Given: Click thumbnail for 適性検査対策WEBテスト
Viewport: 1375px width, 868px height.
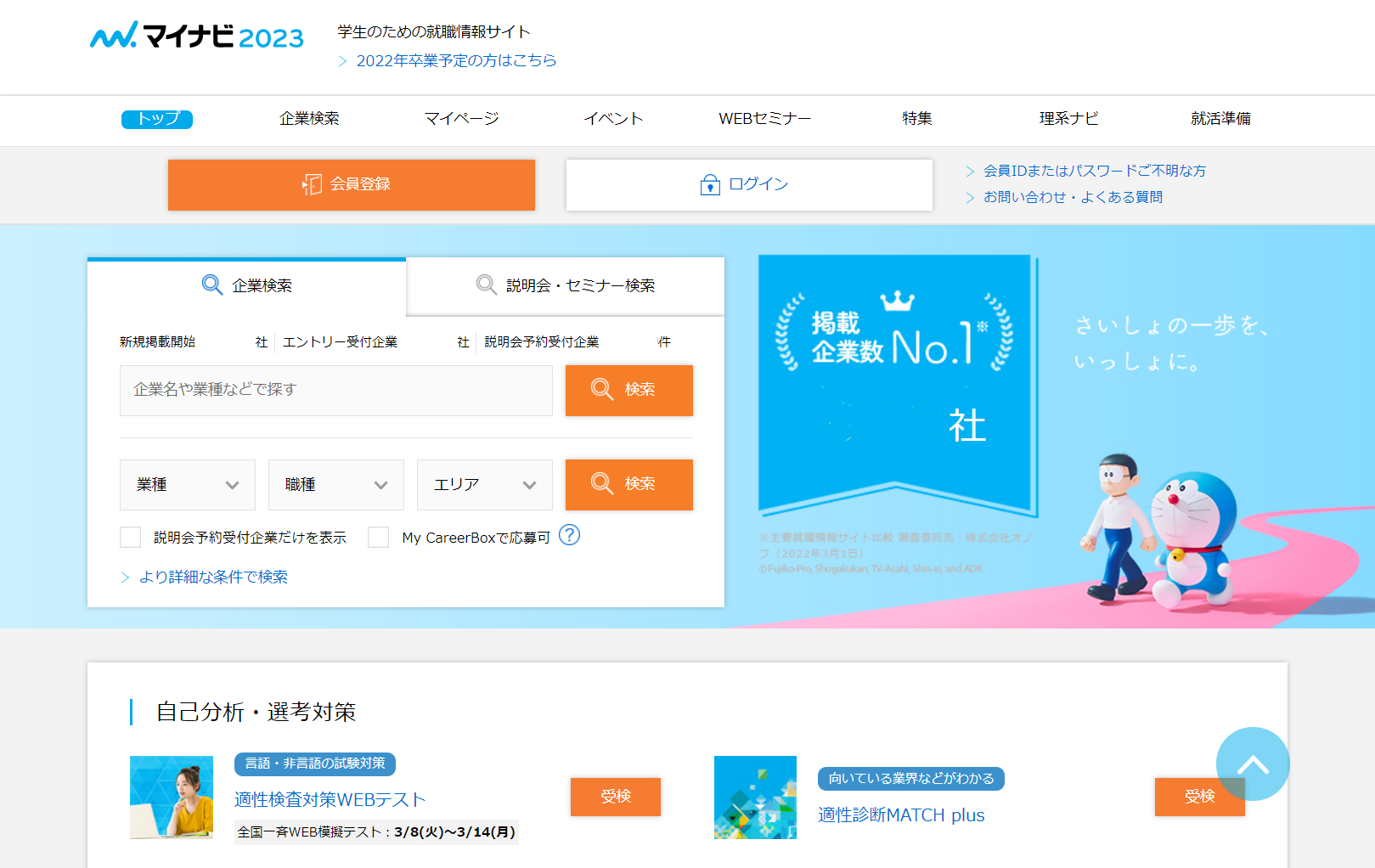Looking at the screenshot, I should [x=172, y=798].
